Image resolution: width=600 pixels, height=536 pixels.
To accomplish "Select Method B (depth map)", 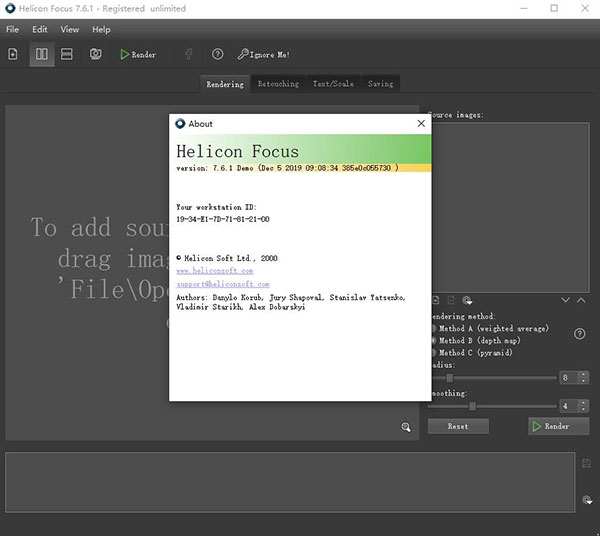I will tap(476, 340).
